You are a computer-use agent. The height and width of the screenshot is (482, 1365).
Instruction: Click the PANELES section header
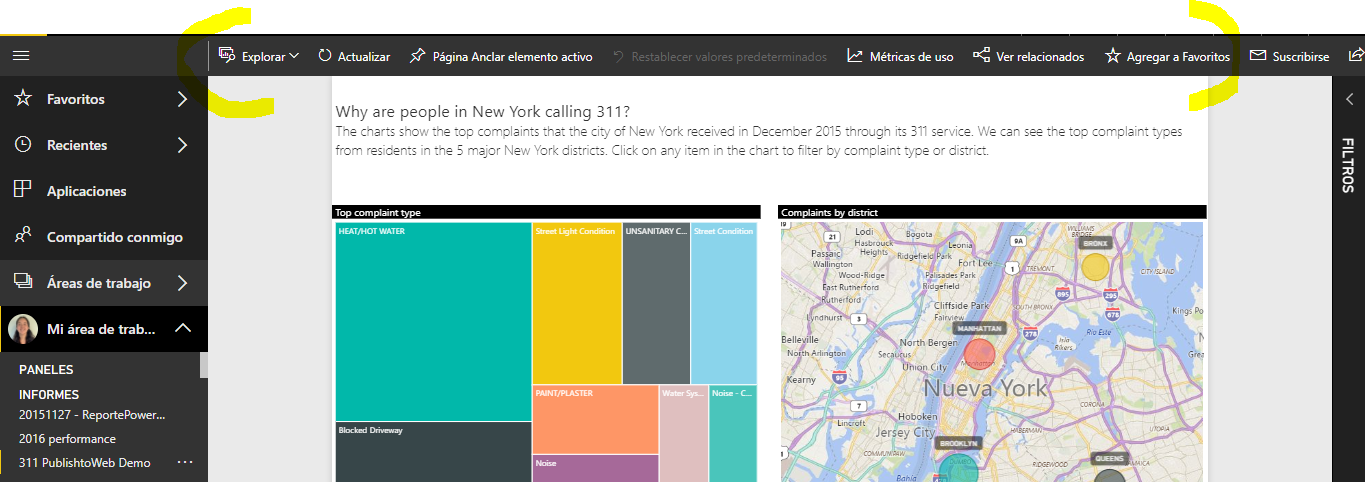[46, 370]
